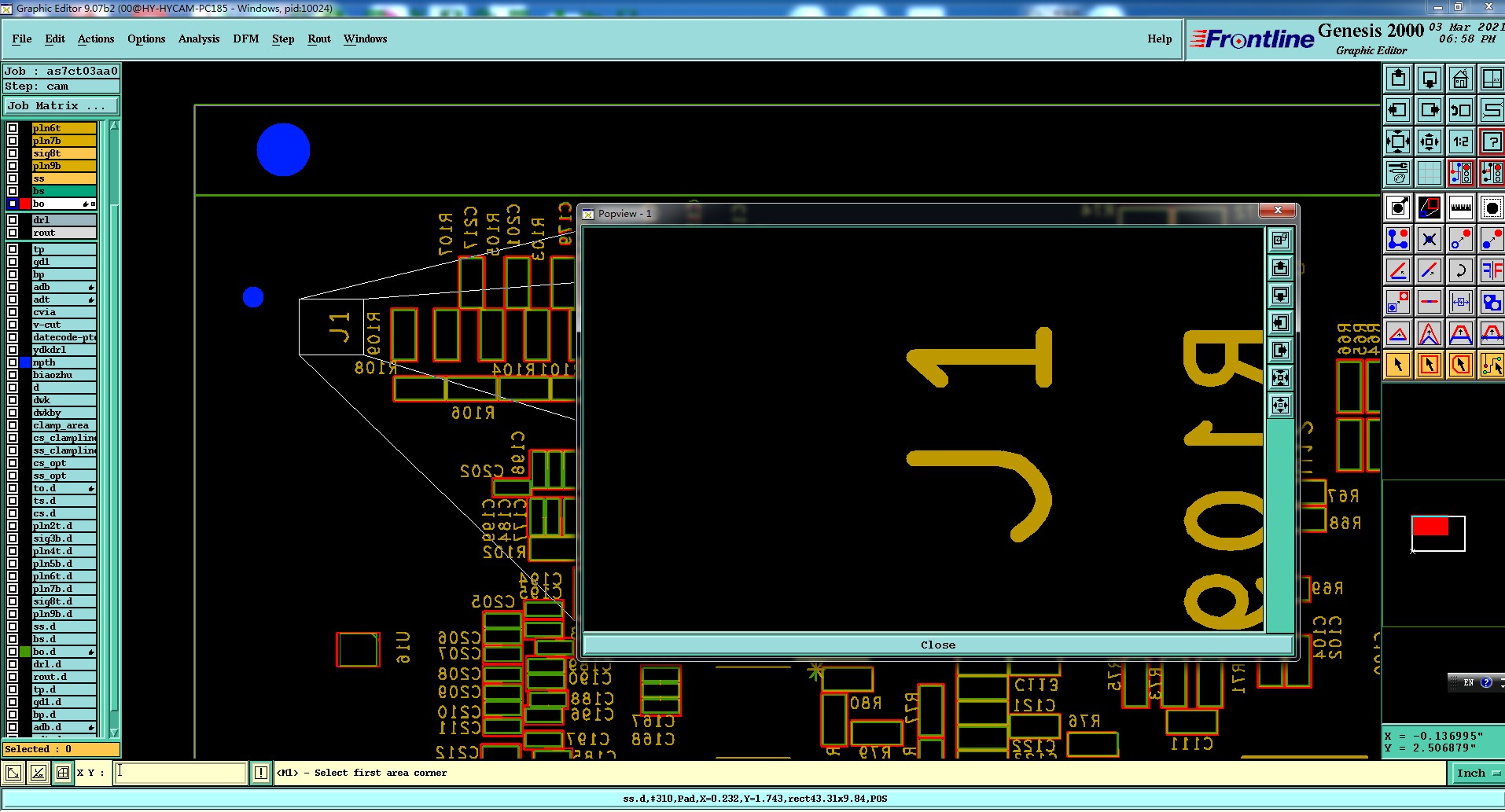The height and width of the screenshot is (812, 1505).
Task: Toggle the v-cut layer checkbox
Action: (x=13, y=325)
